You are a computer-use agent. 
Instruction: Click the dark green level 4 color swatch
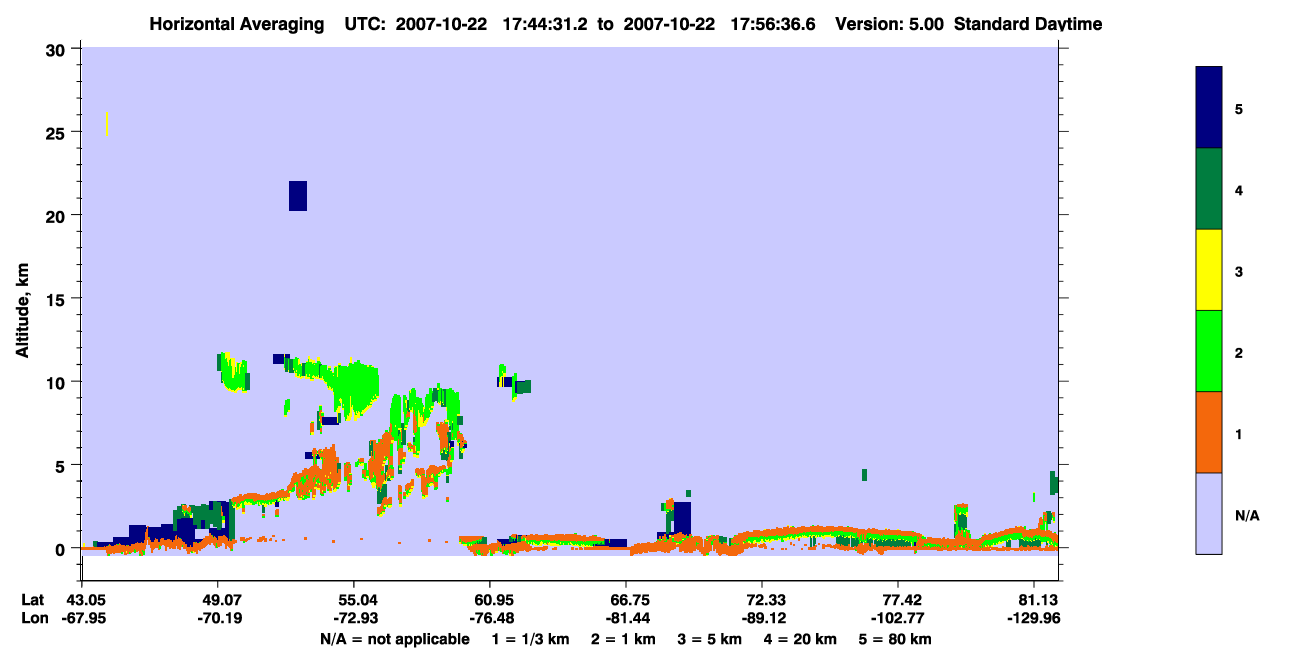pos(1209,189)
